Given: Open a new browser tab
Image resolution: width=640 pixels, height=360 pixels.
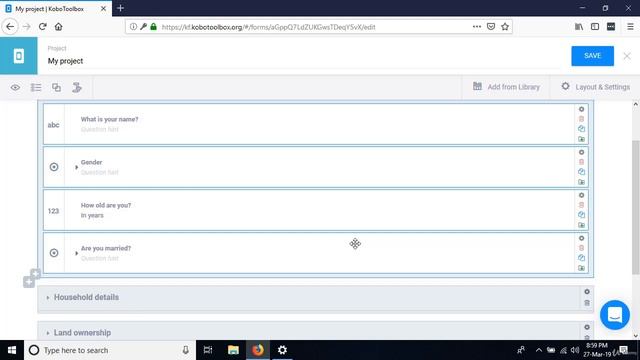Looking at the screenshot, I should coord(120,8).
